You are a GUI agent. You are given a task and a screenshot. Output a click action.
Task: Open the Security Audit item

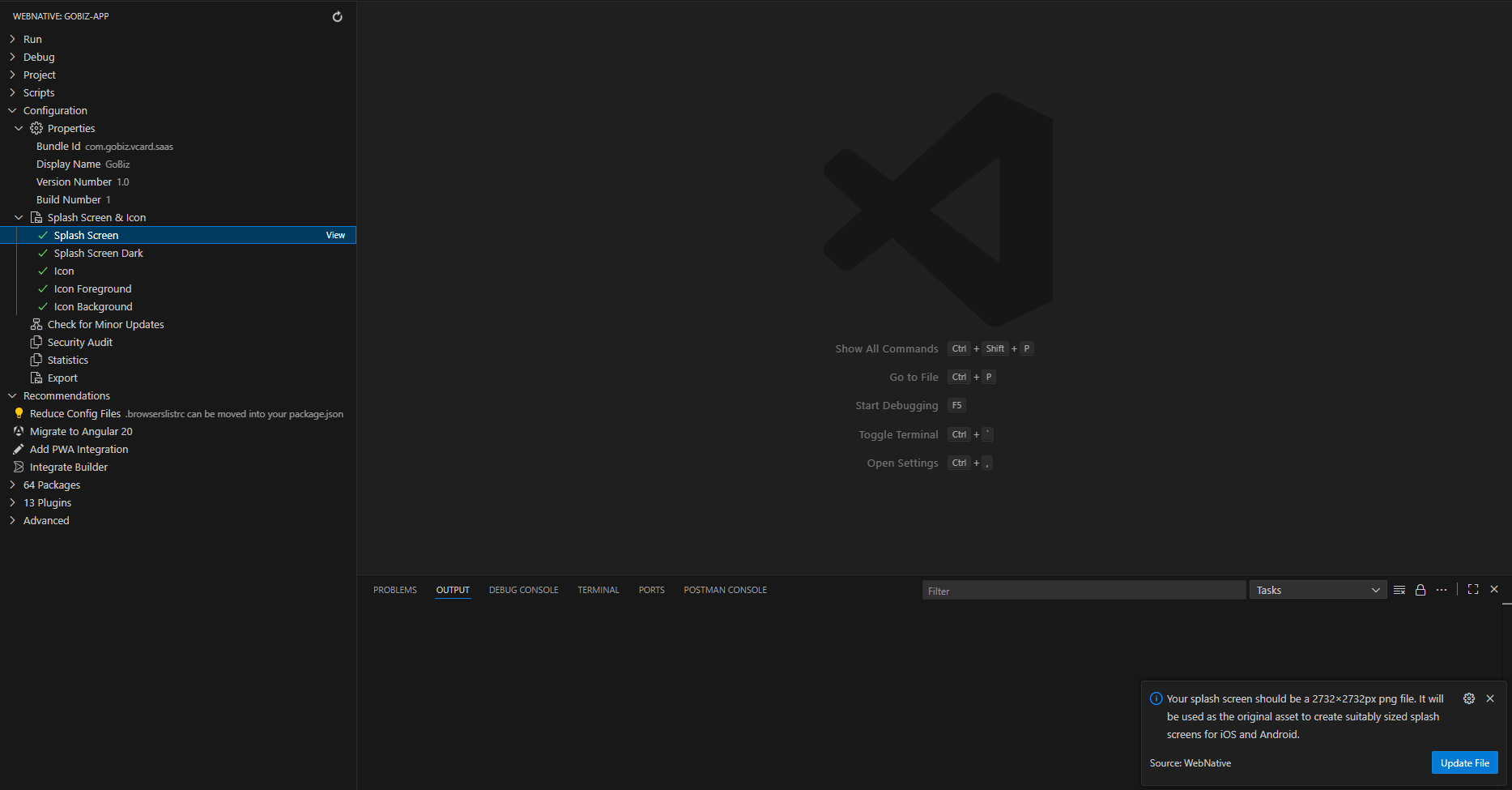coord(79,343)
